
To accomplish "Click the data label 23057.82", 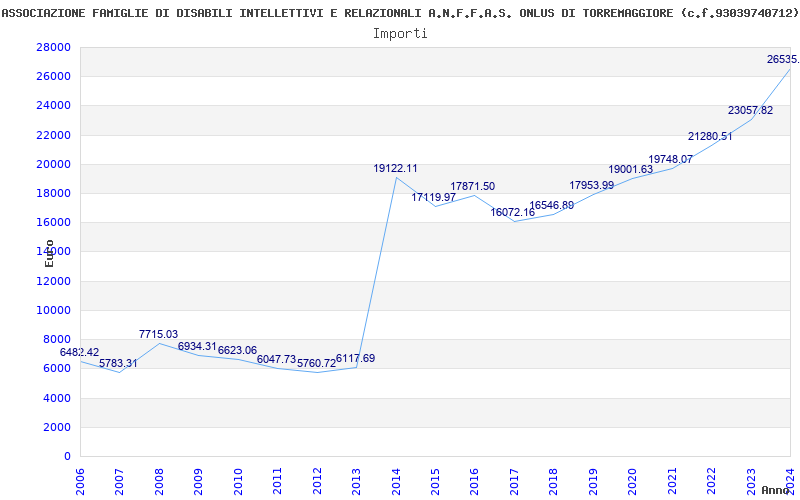I will (x=751, y=110).
